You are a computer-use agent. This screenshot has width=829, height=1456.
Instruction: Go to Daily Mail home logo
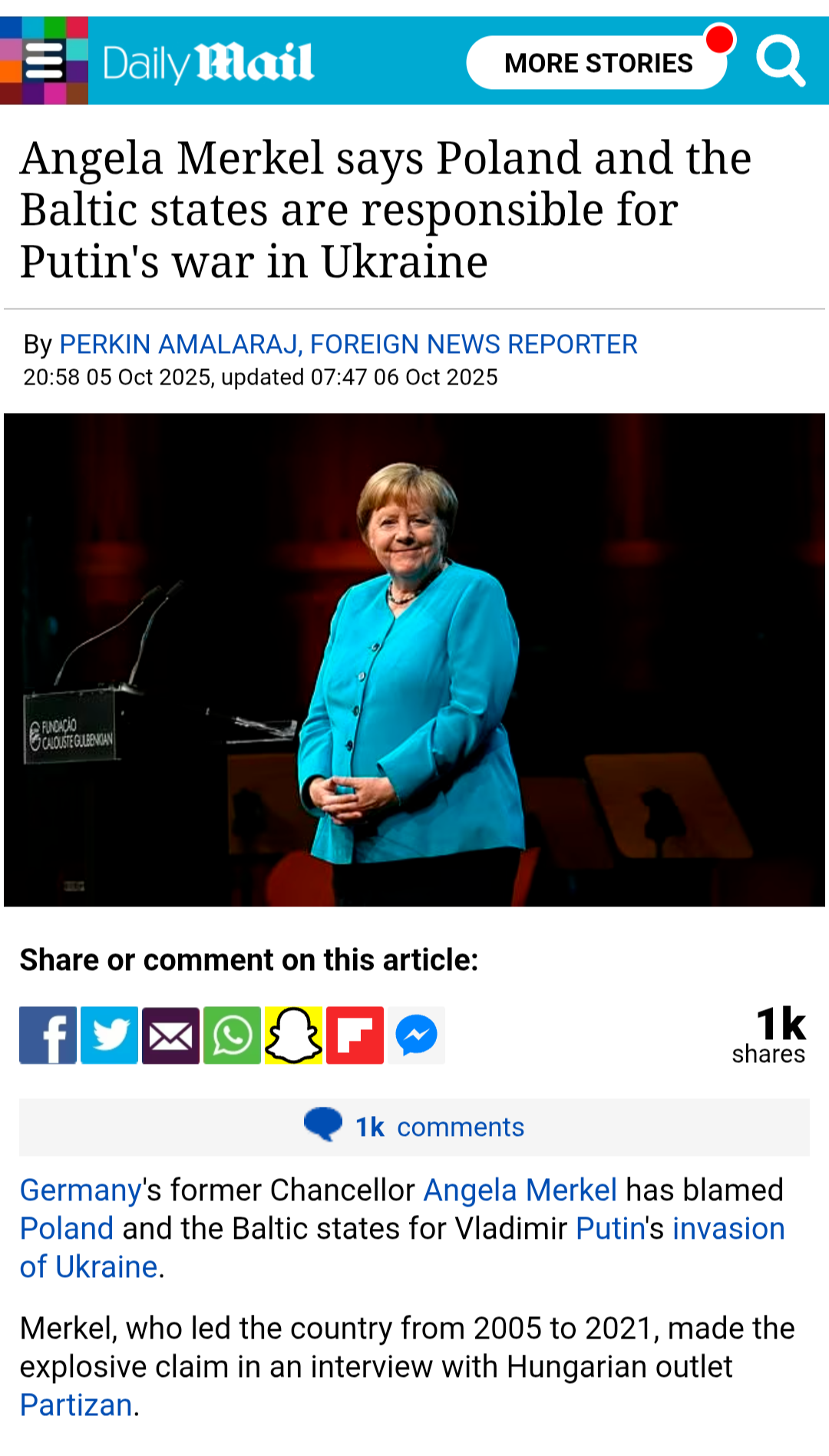click(x=208, y=62)
